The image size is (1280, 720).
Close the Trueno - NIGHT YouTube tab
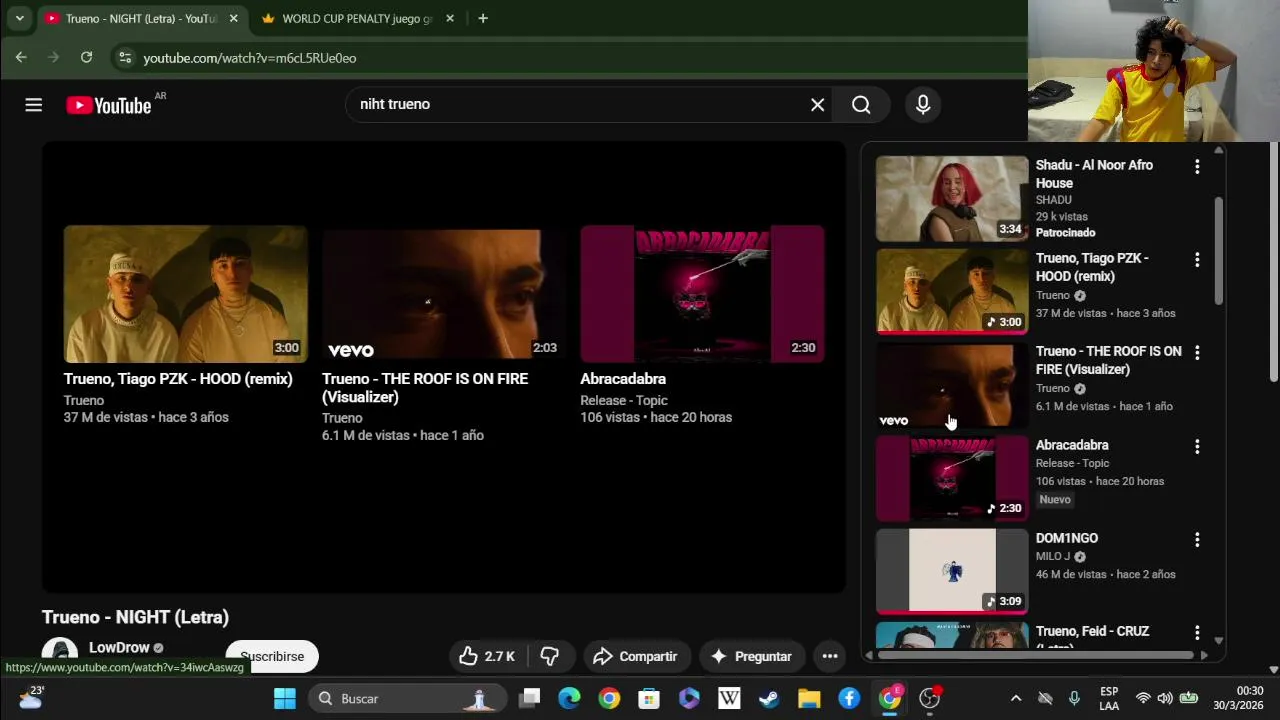234,19
